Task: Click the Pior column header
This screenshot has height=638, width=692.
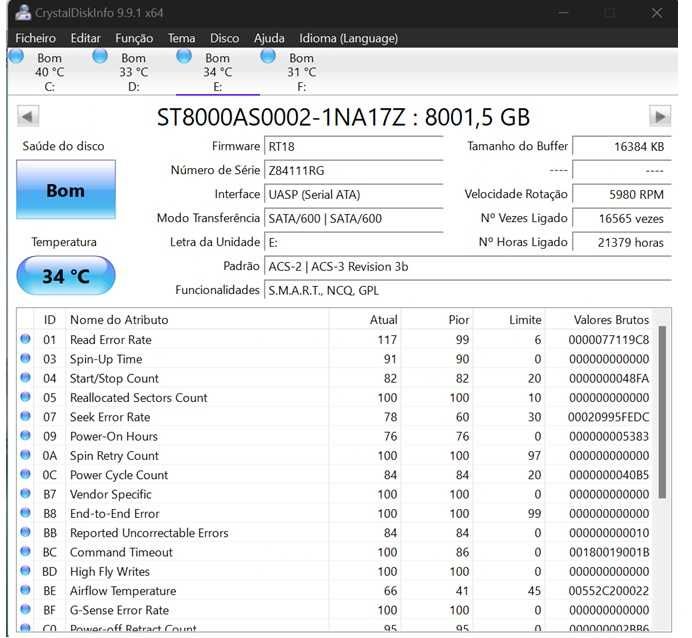Action: (436, 319)
